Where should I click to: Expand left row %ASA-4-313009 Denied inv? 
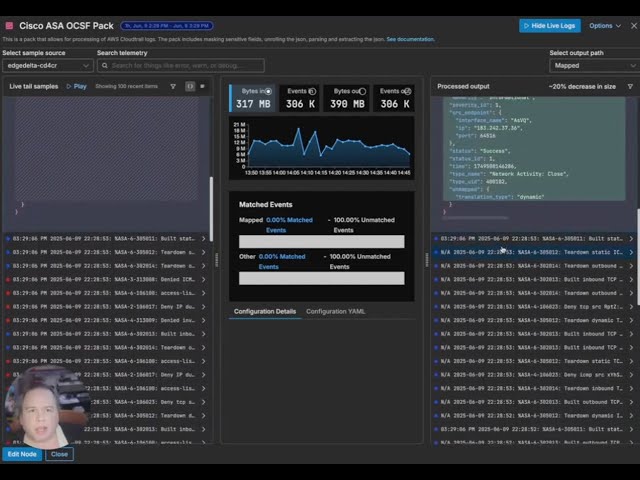[x=204, y=320]
